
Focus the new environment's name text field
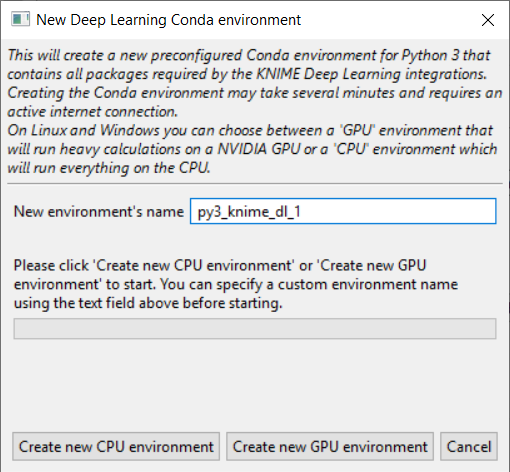[343, 211]
